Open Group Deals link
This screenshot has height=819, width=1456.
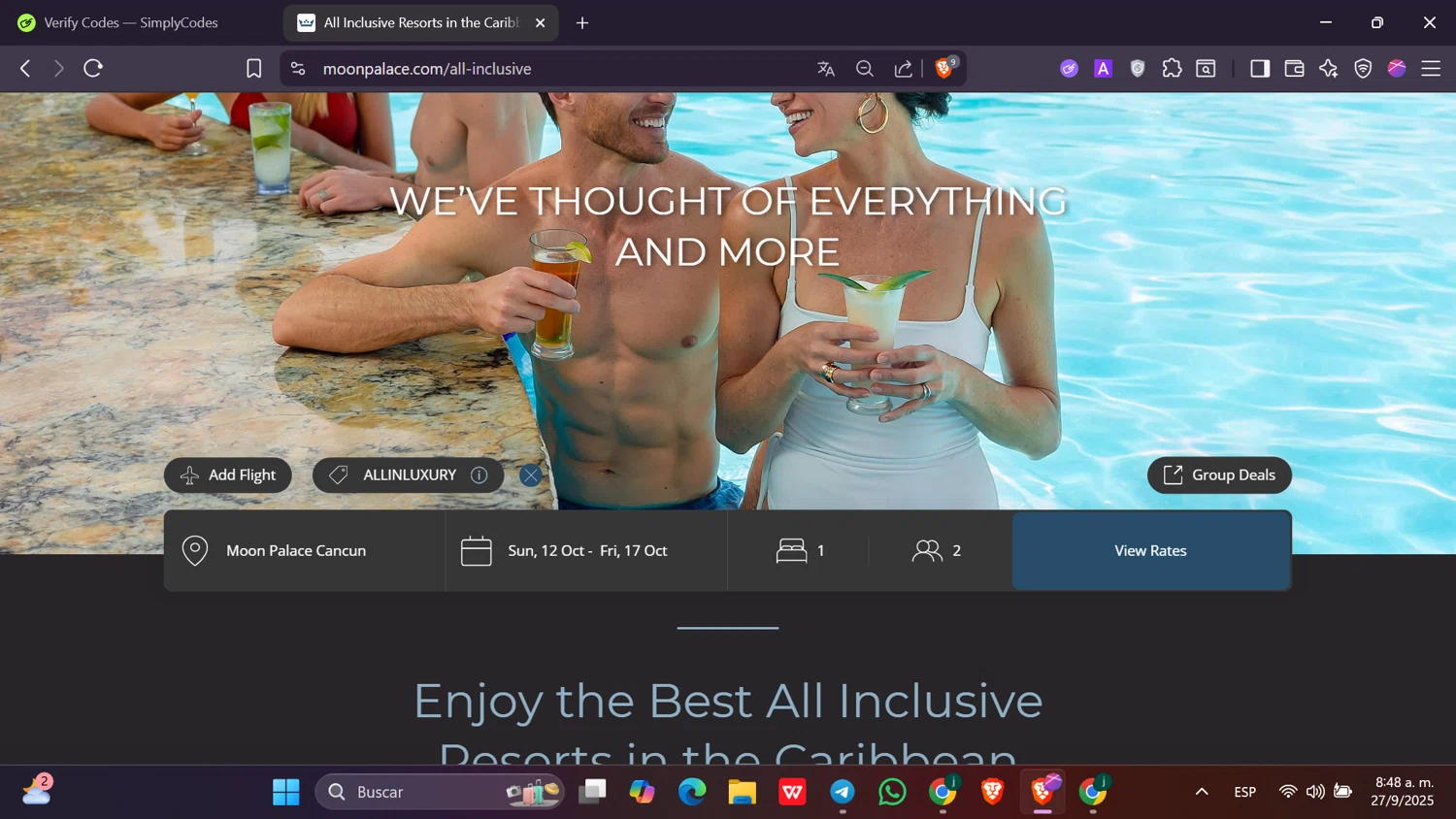coord(1219,475)
